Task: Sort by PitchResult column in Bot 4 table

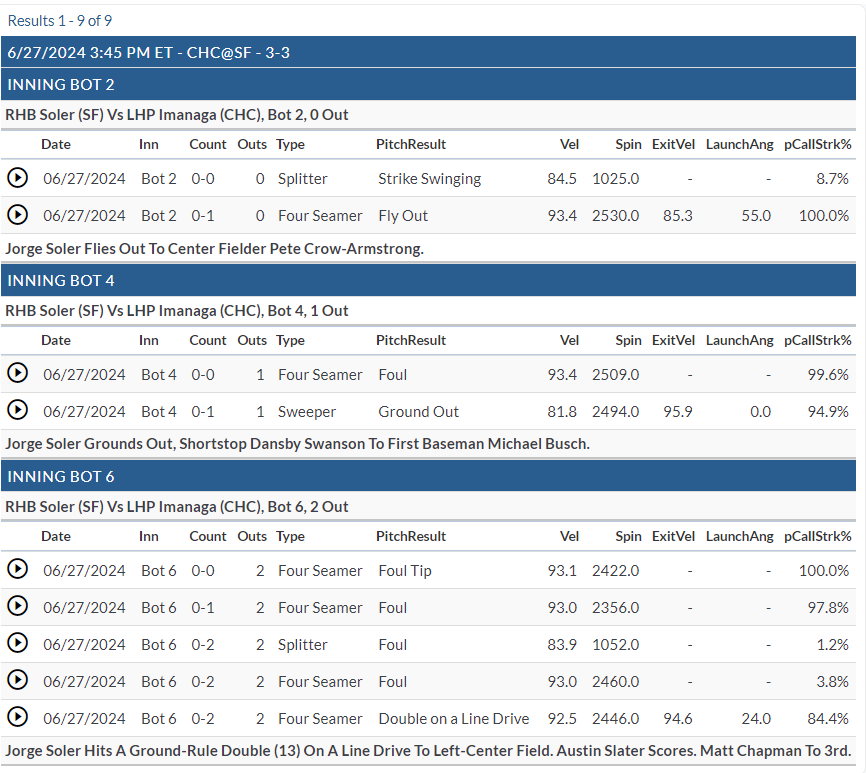Action: click(411, 340)
